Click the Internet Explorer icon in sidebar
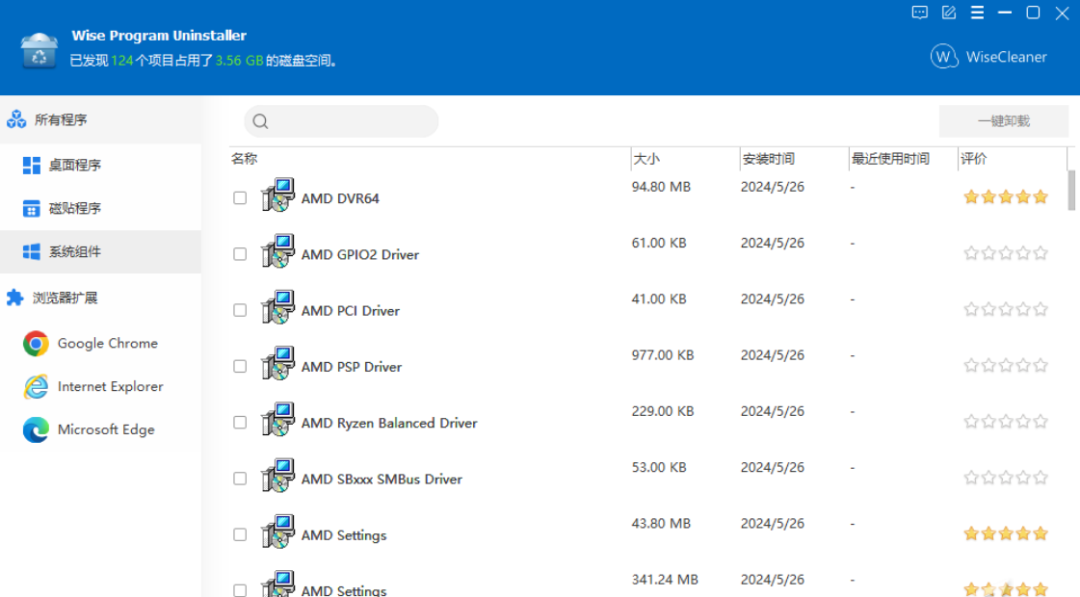Image resolution: width=1080 pixels, height=597 pixels. tap(36, 386)
